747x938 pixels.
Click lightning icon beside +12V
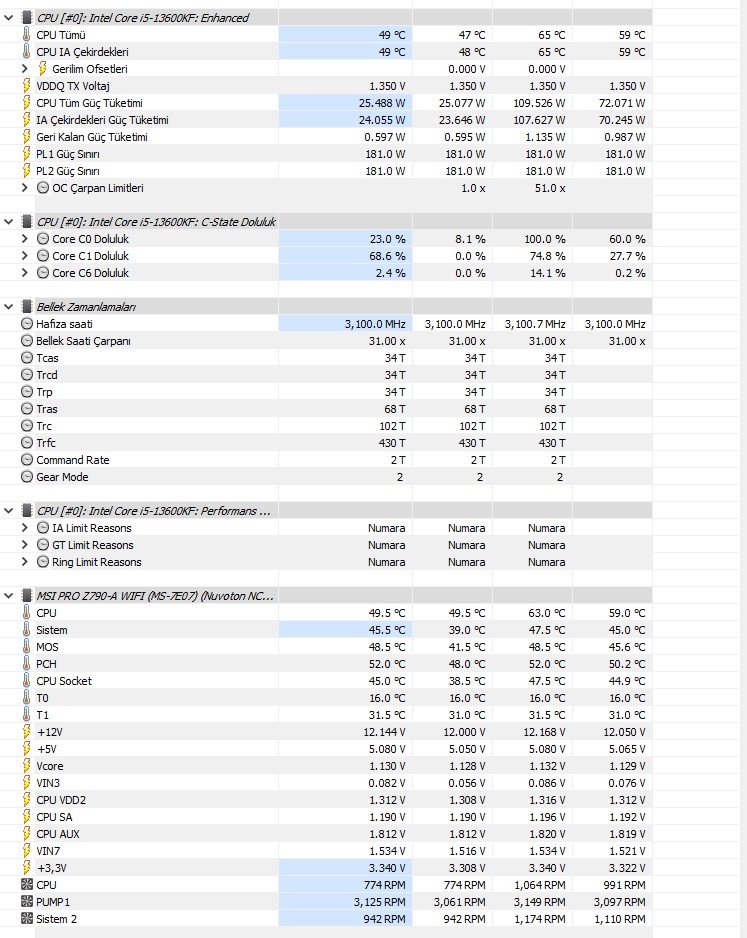[x=26, y=732]
